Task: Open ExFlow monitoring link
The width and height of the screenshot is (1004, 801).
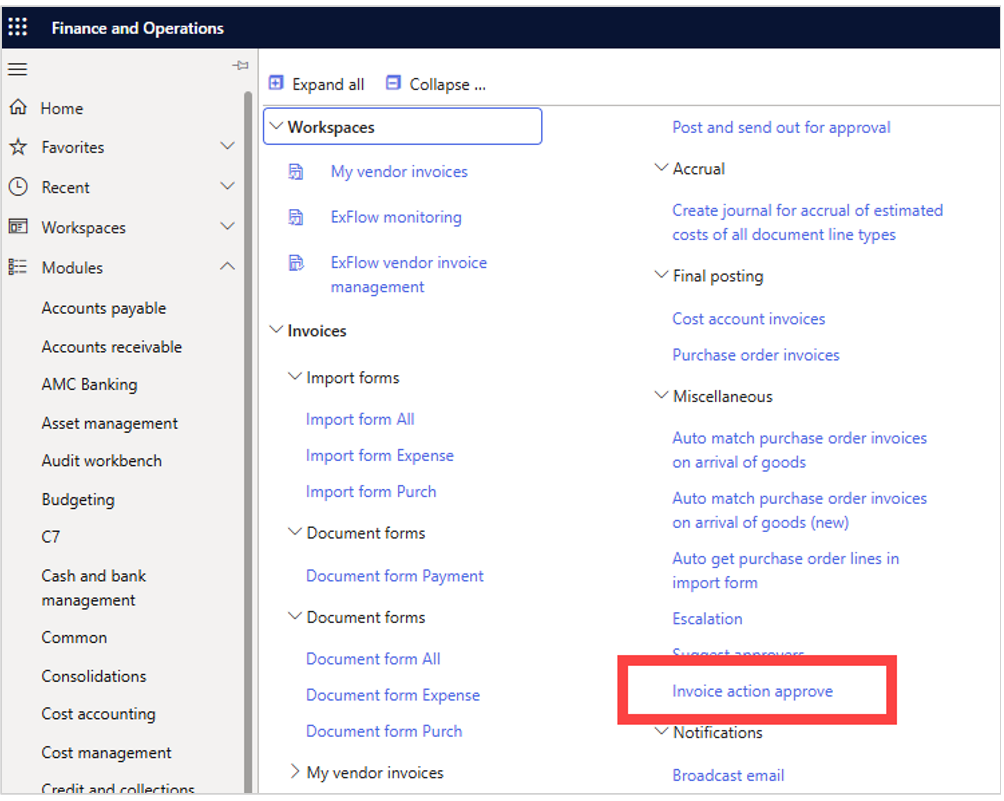Action: 396,217
